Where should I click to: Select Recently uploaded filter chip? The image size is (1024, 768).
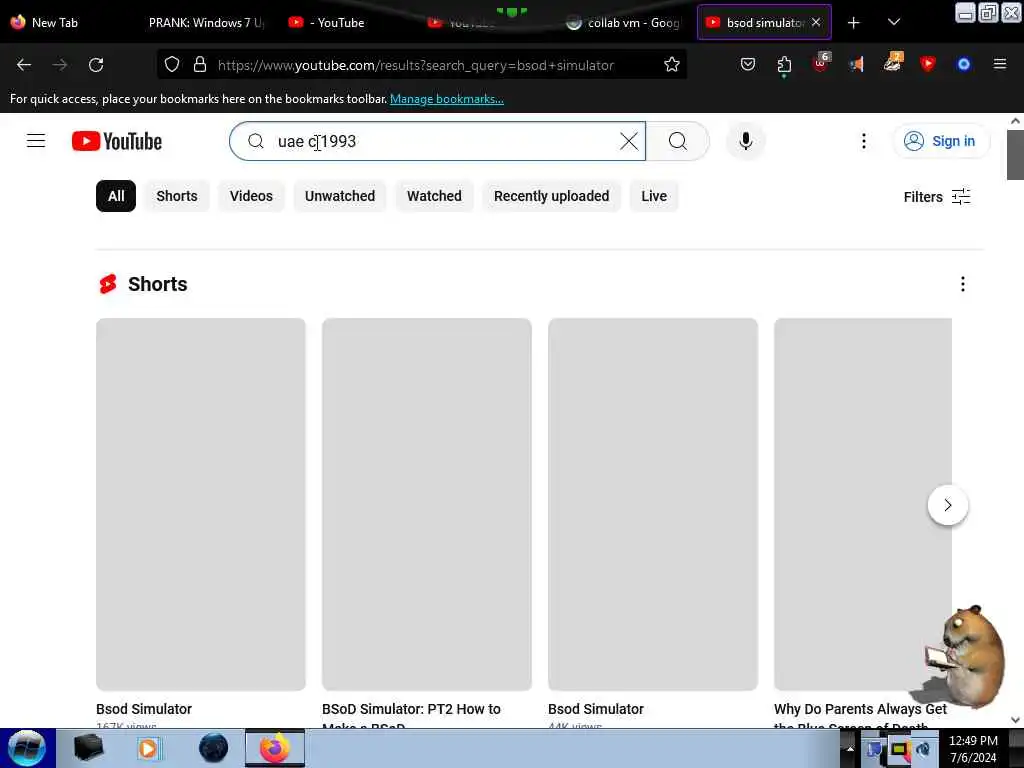click(x=552, y=196)
